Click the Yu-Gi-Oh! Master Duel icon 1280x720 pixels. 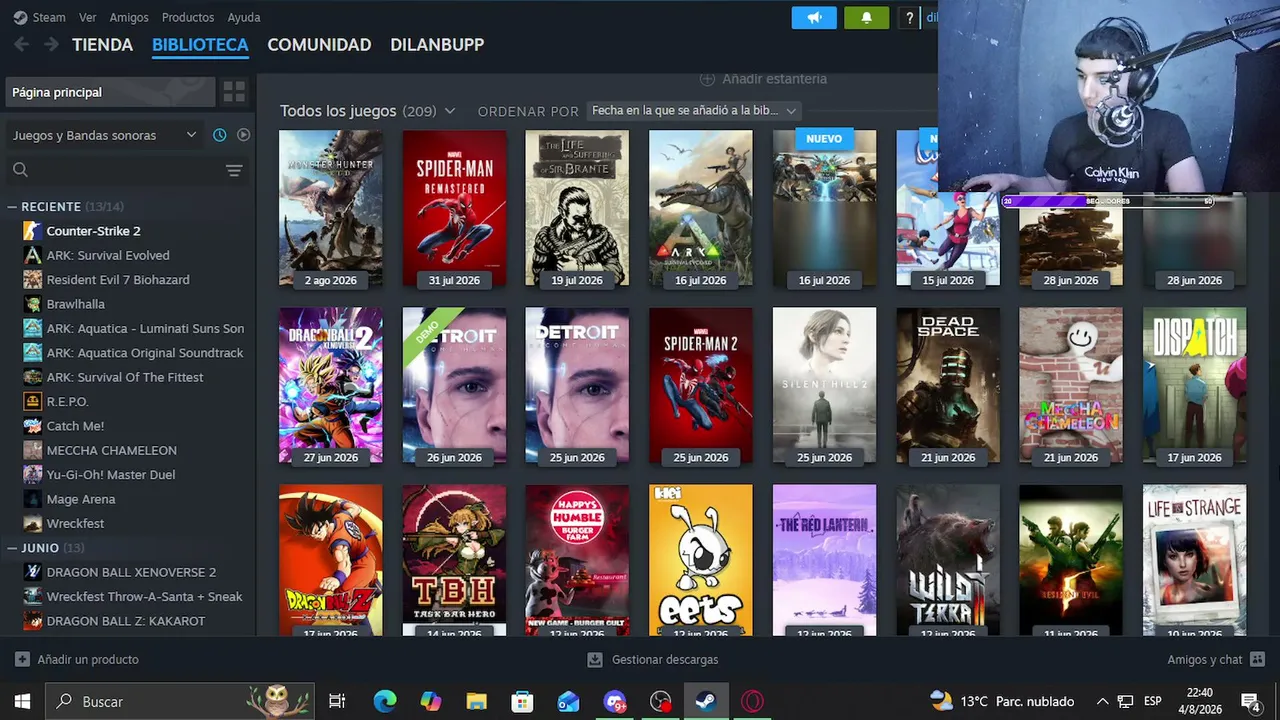[33, 474]
